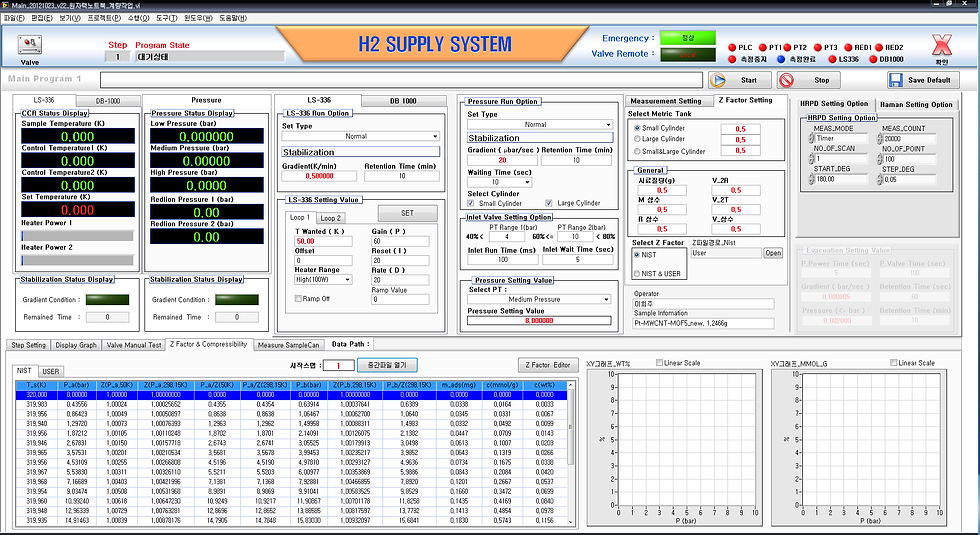Click the Start button with play icon

pos(739,80)
